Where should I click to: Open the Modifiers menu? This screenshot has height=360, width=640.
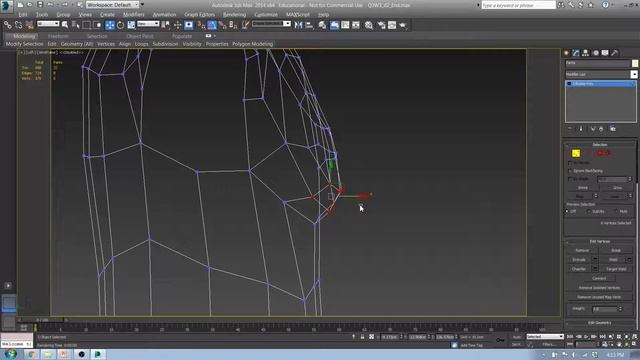click(133, 14)
